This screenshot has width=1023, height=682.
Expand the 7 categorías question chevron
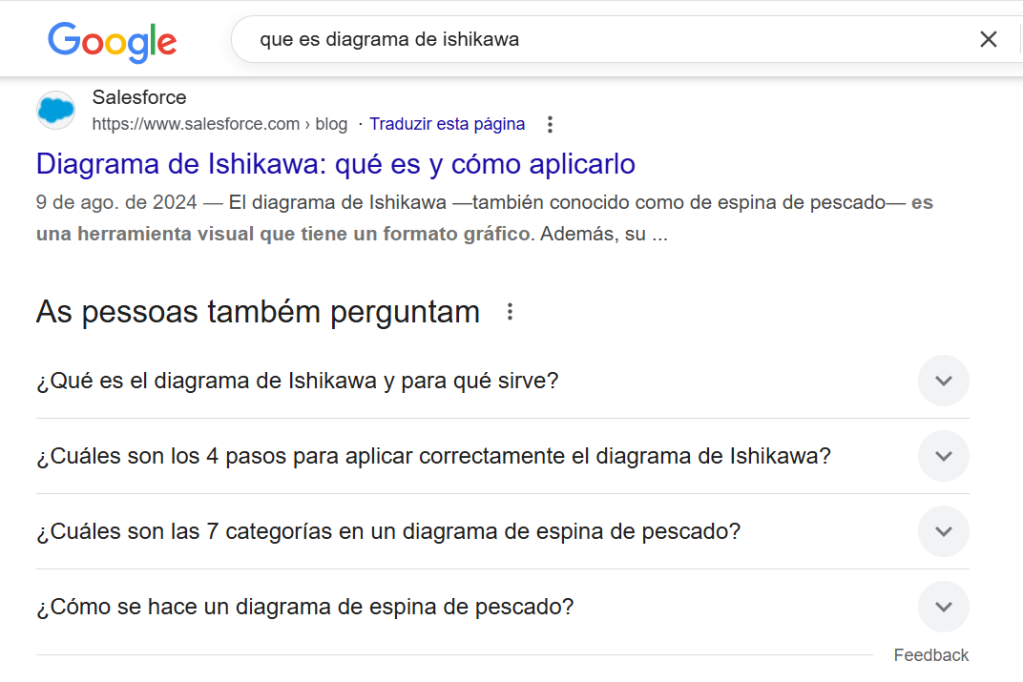pos(943,531)
